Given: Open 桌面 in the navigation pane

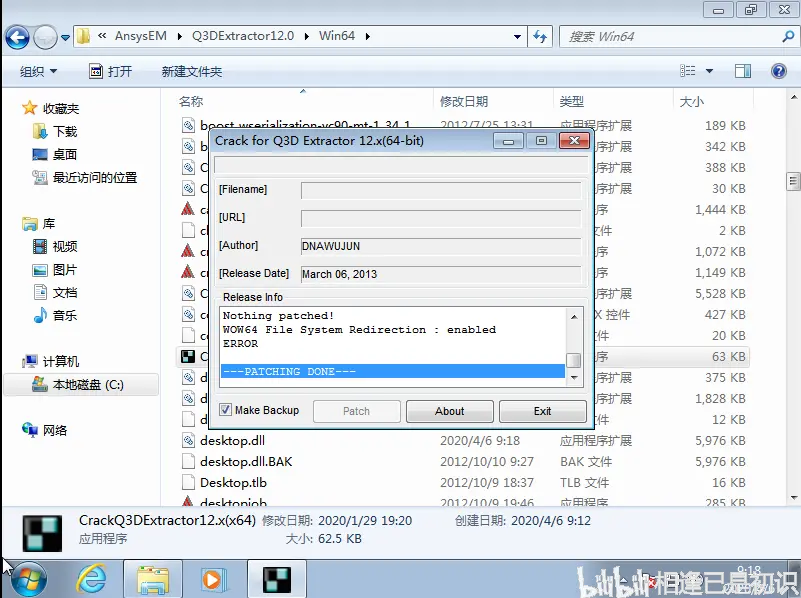Looking at the screenshot, I should coord(55,154).
